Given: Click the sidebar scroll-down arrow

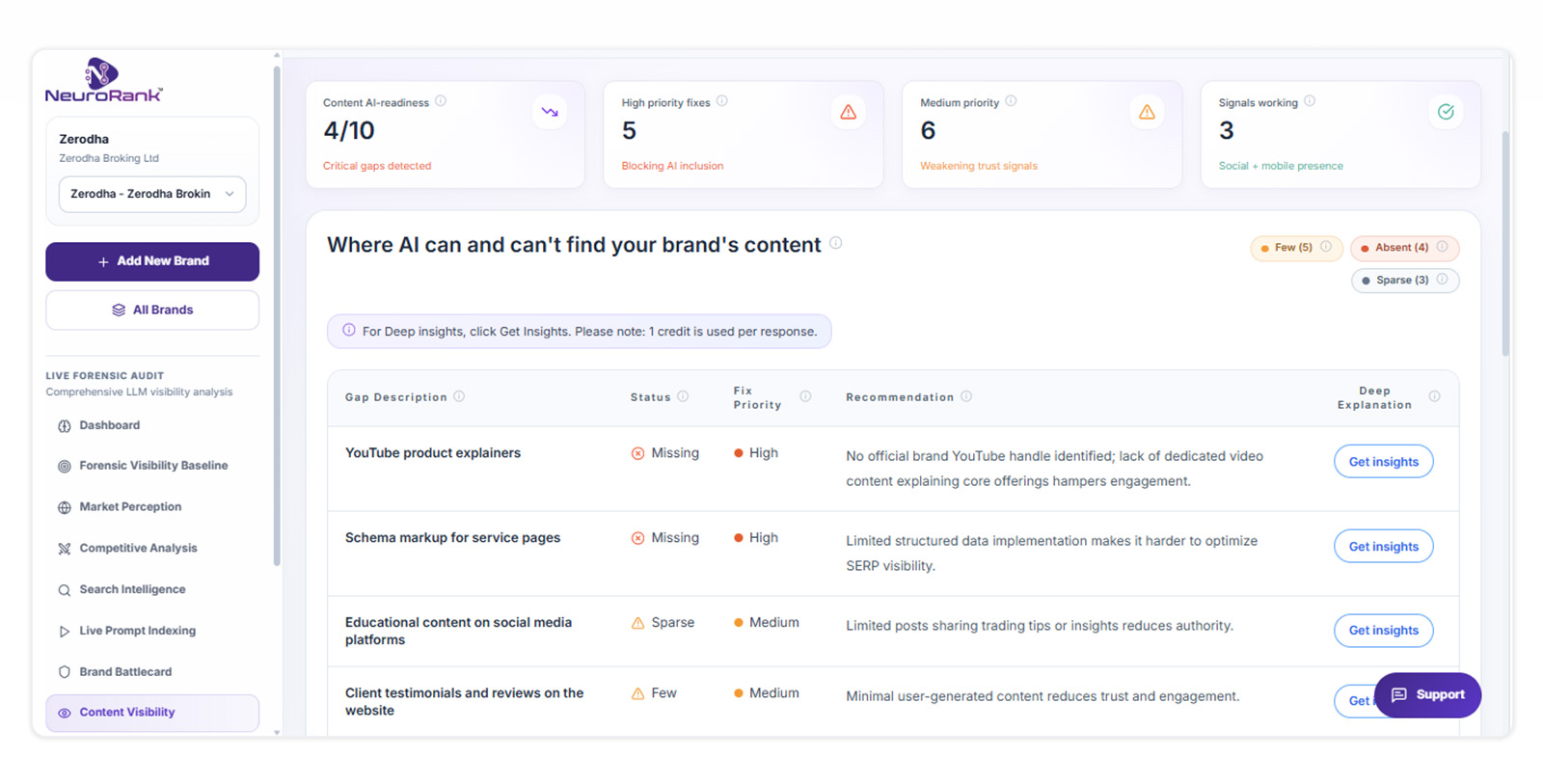Looking at the screenshot, I should click(x=277, y=733).
